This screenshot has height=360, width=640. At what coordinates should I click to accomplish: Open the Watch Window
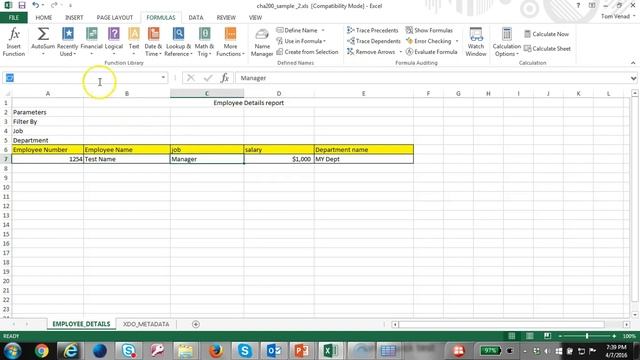point(476,42)
